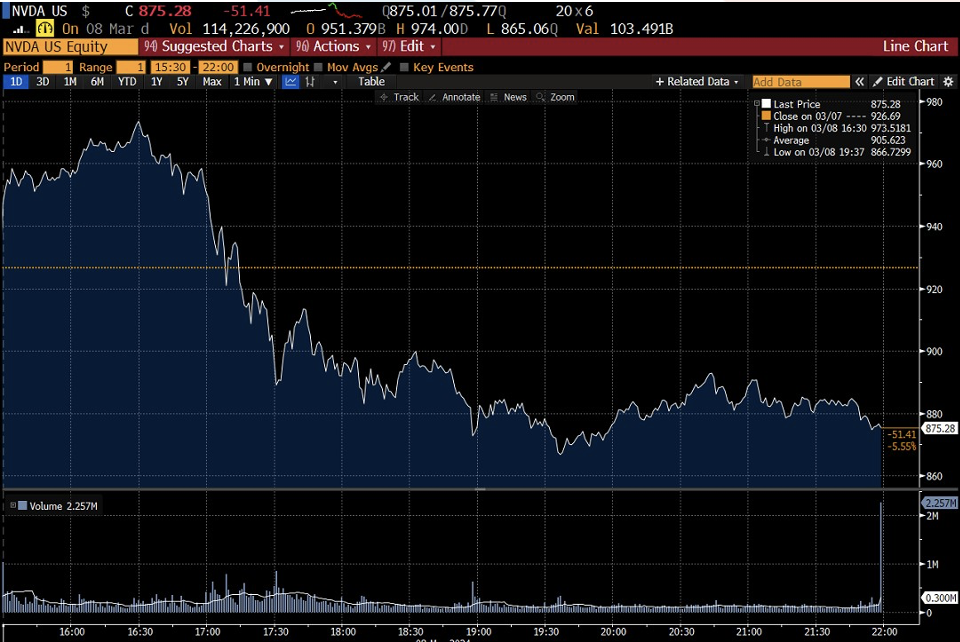Select the 1D period tab
The width and height of the screenshot is (960, 642).
(16, 81)
